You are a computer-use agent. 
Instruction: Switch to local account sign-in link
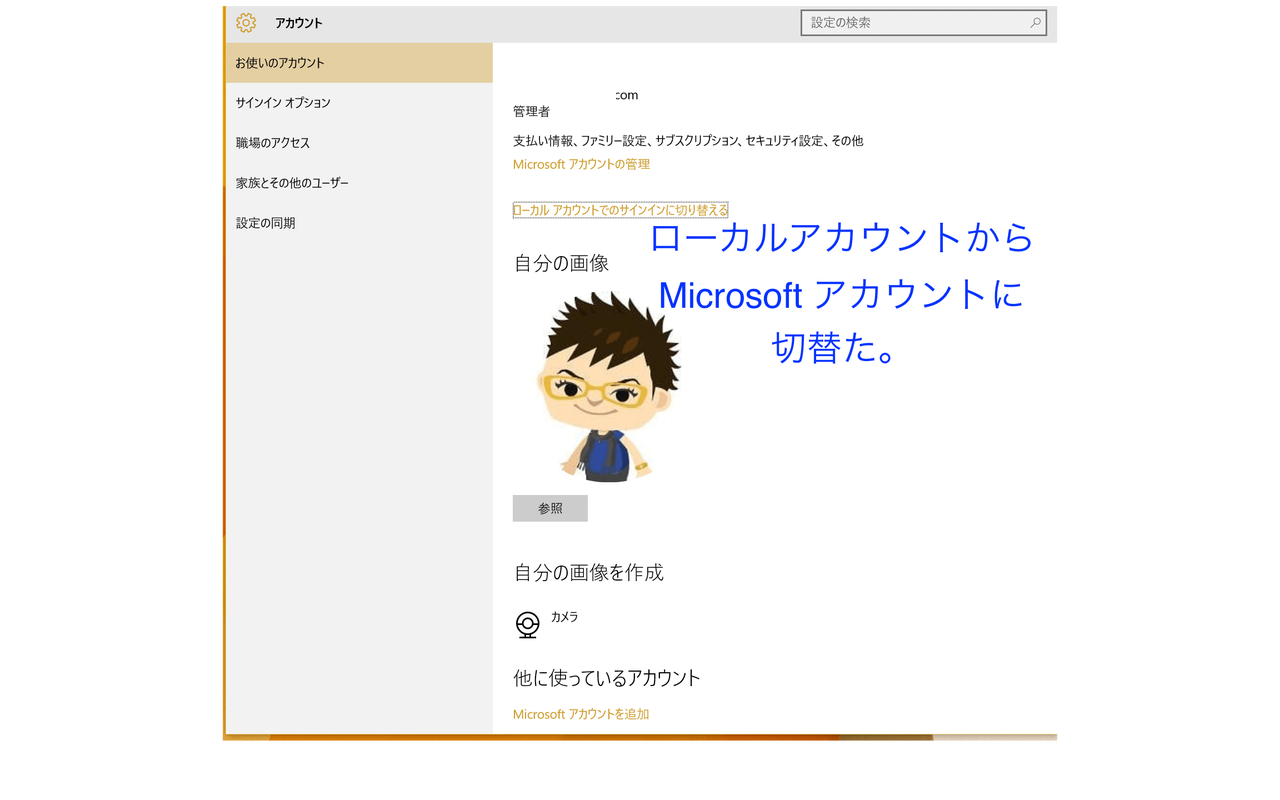(620, 210)
